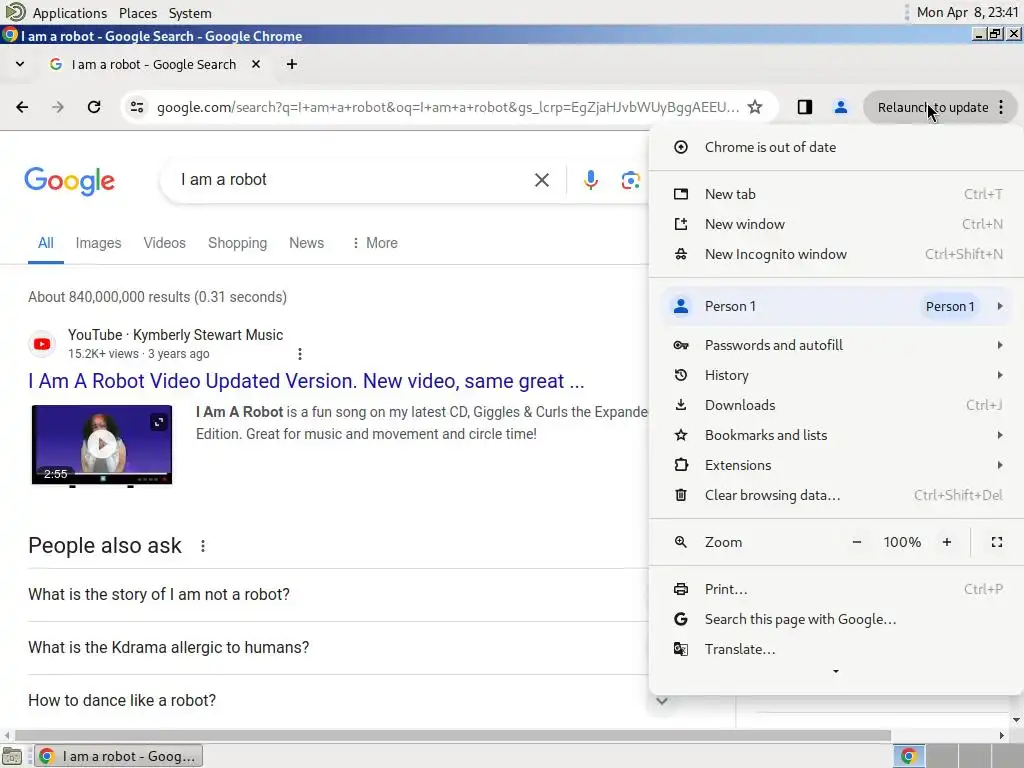The image size is (1024, 768).
Task: Expand Bookmarks and lists submenu
Action: click(x=836, y=435)
